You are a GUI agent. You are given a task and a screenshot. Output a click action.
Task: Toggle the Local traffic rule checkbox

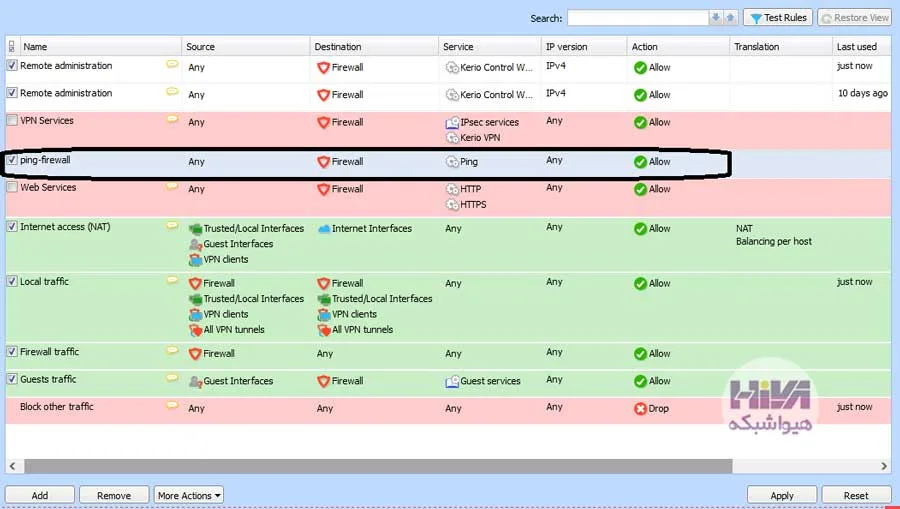coord(12,281)
